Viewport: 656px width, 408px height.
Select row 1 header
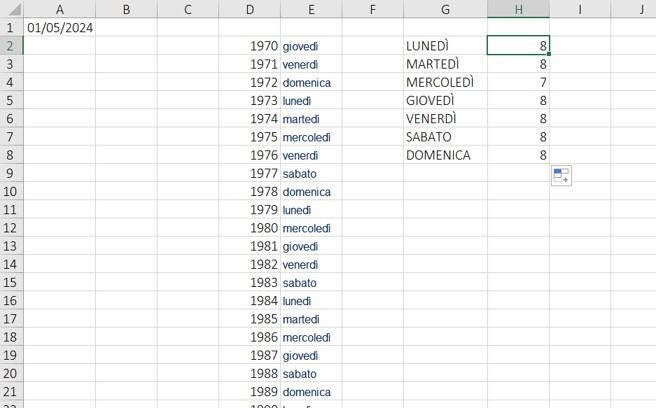click(x=11, y=27)
